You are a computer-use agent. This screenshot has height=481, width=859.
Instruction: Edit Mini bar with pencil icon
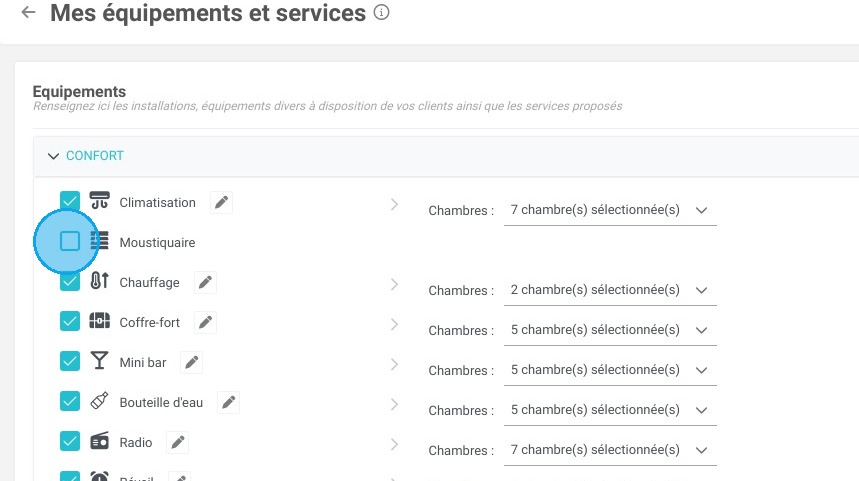coord(192,363)
